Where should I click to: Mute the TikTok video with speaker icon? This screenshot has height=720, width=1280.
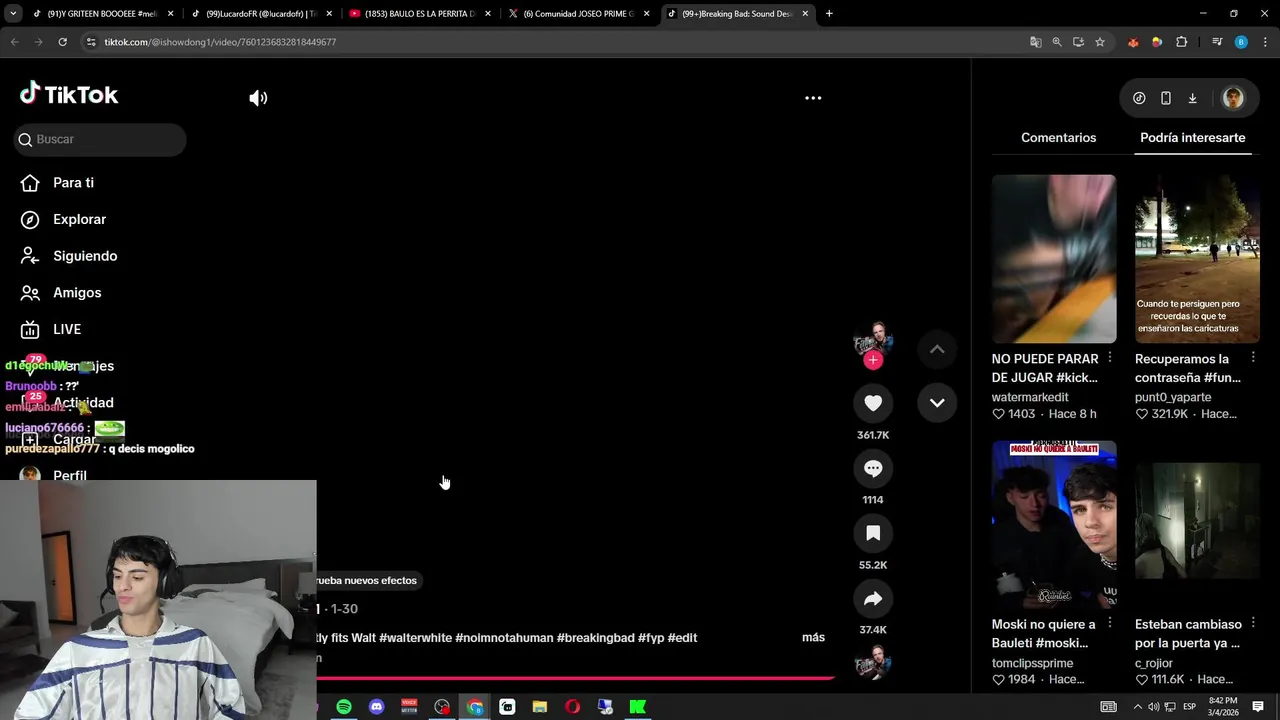[258, 98]
